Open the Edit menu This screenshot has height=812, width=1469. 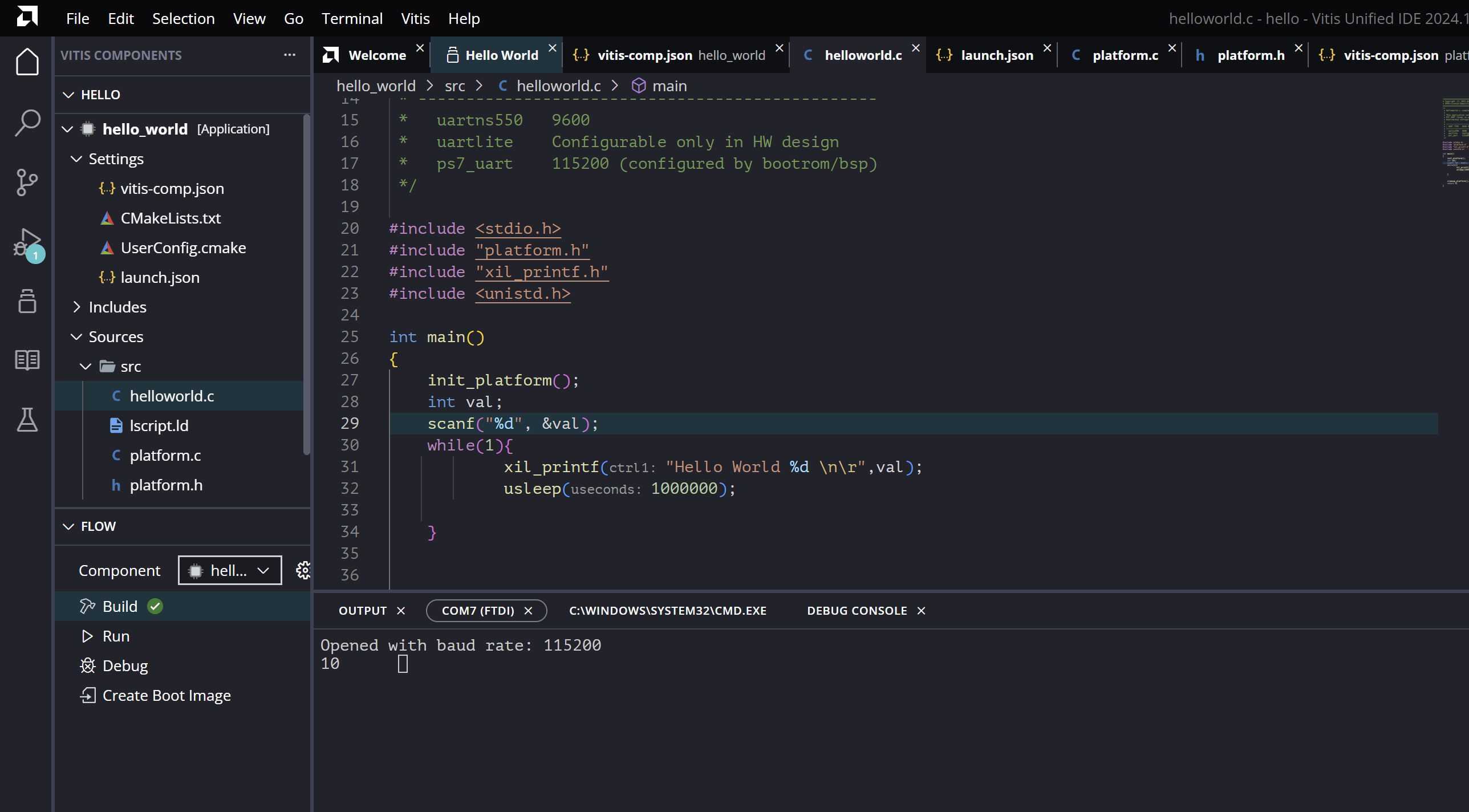121,18
